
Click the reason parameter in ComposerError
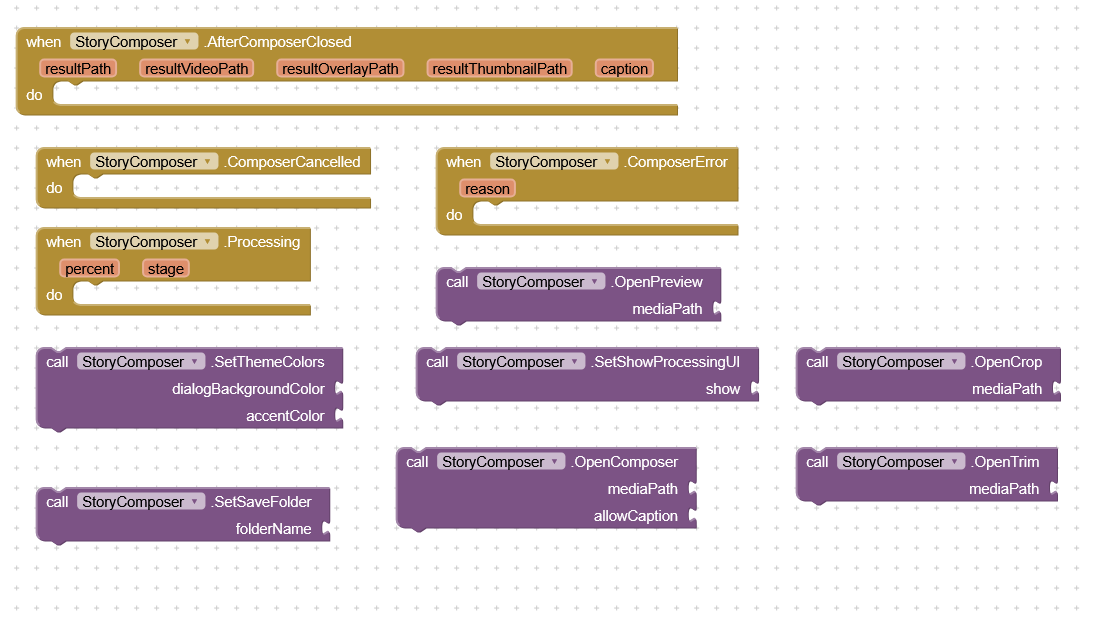487,189
